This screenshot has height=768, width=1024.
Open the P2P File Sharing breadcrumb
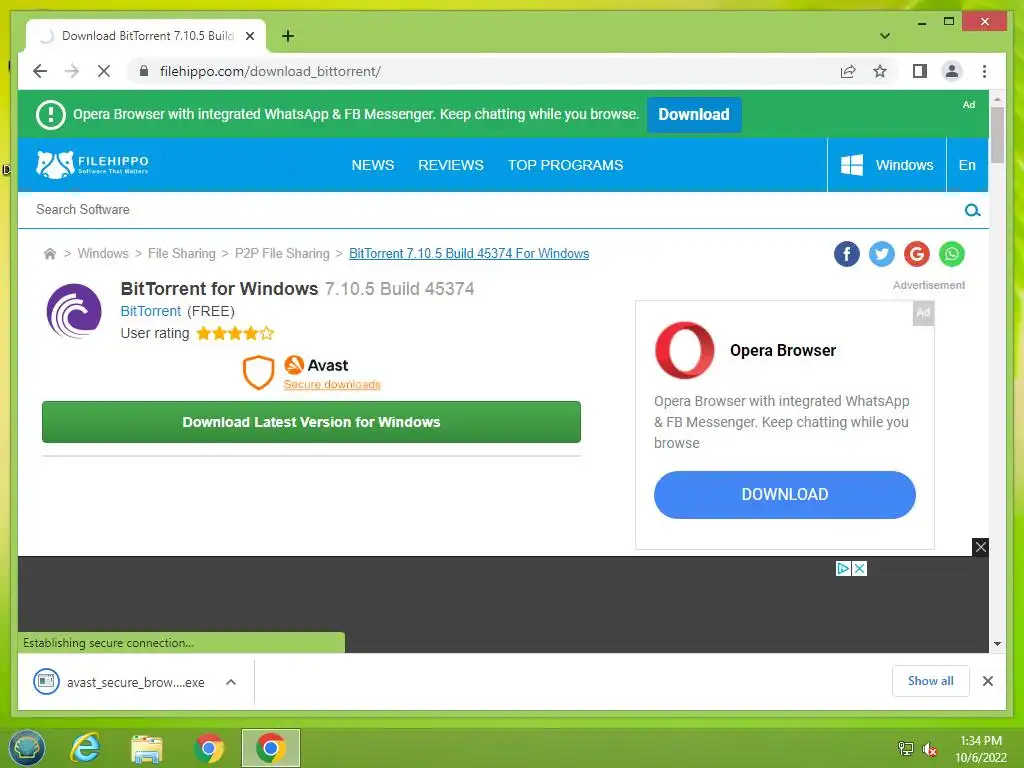[x=282, y=253]
